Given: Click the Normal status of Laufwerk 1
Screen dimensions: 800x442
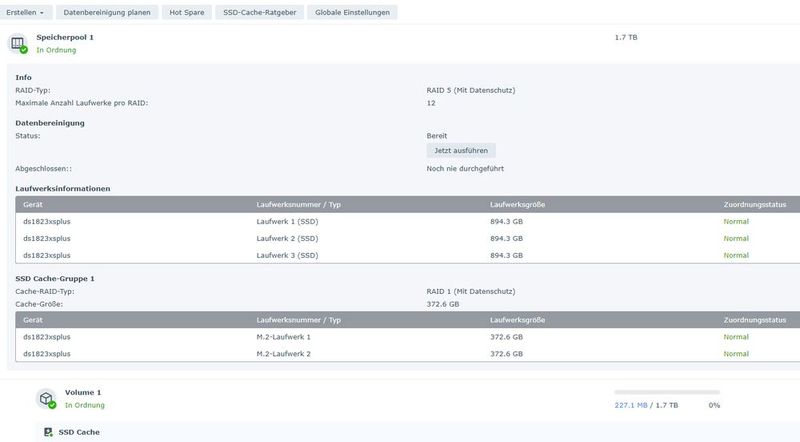Looking at the screenshot, I should pyautogui.click(x=736, y=222).
